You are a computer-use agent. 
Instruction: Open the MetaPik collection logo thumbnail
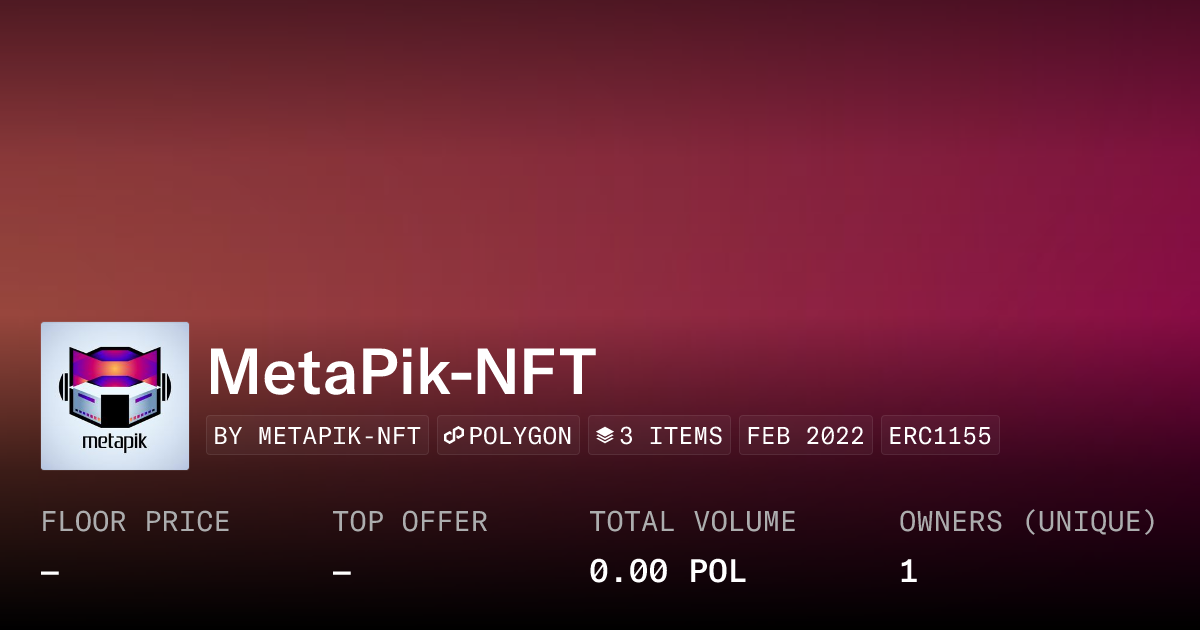pos(115,396)
